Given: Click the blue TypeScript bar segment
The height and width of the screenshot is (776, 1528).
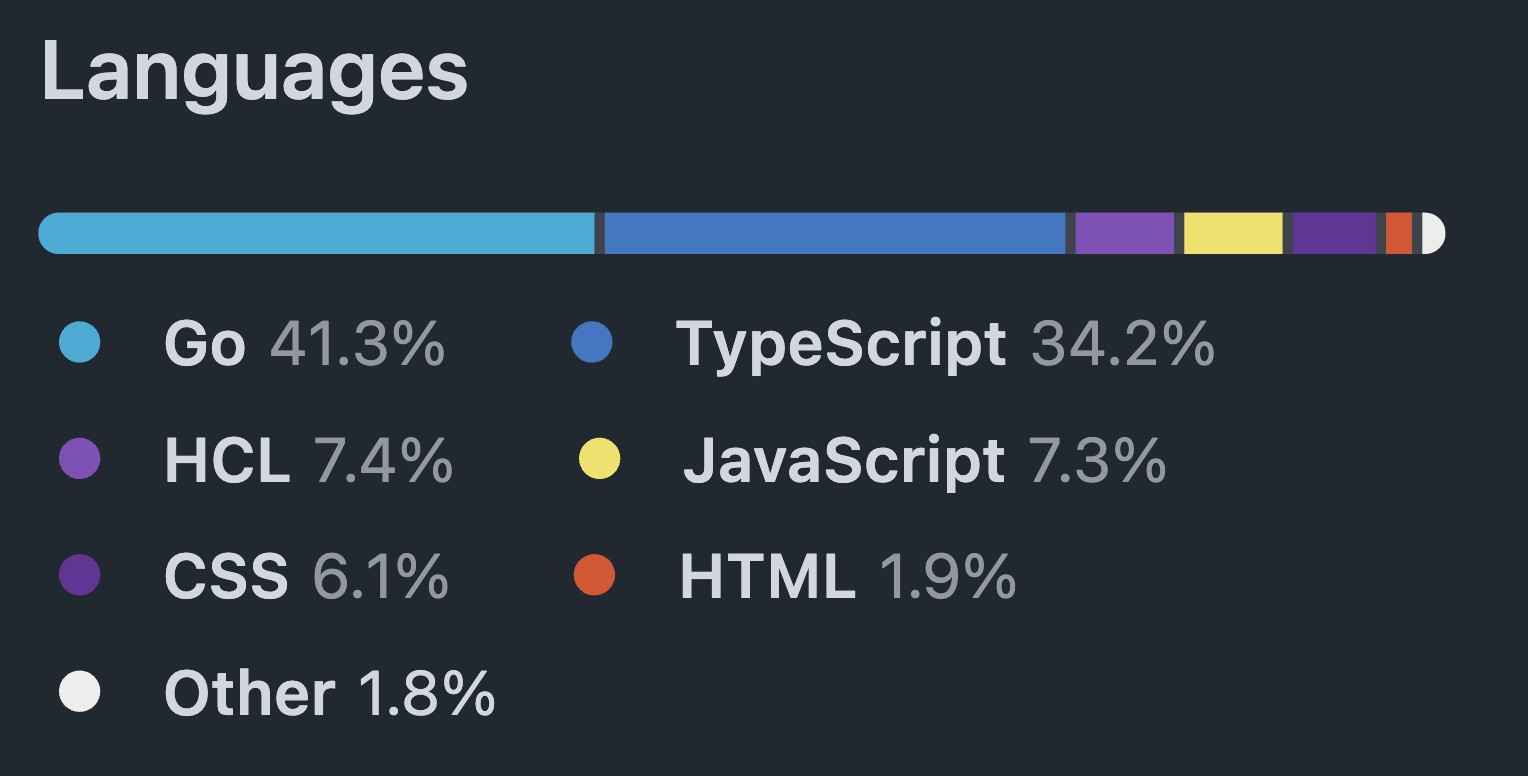Looking at the screenshot, I should (x=835, y=233).
